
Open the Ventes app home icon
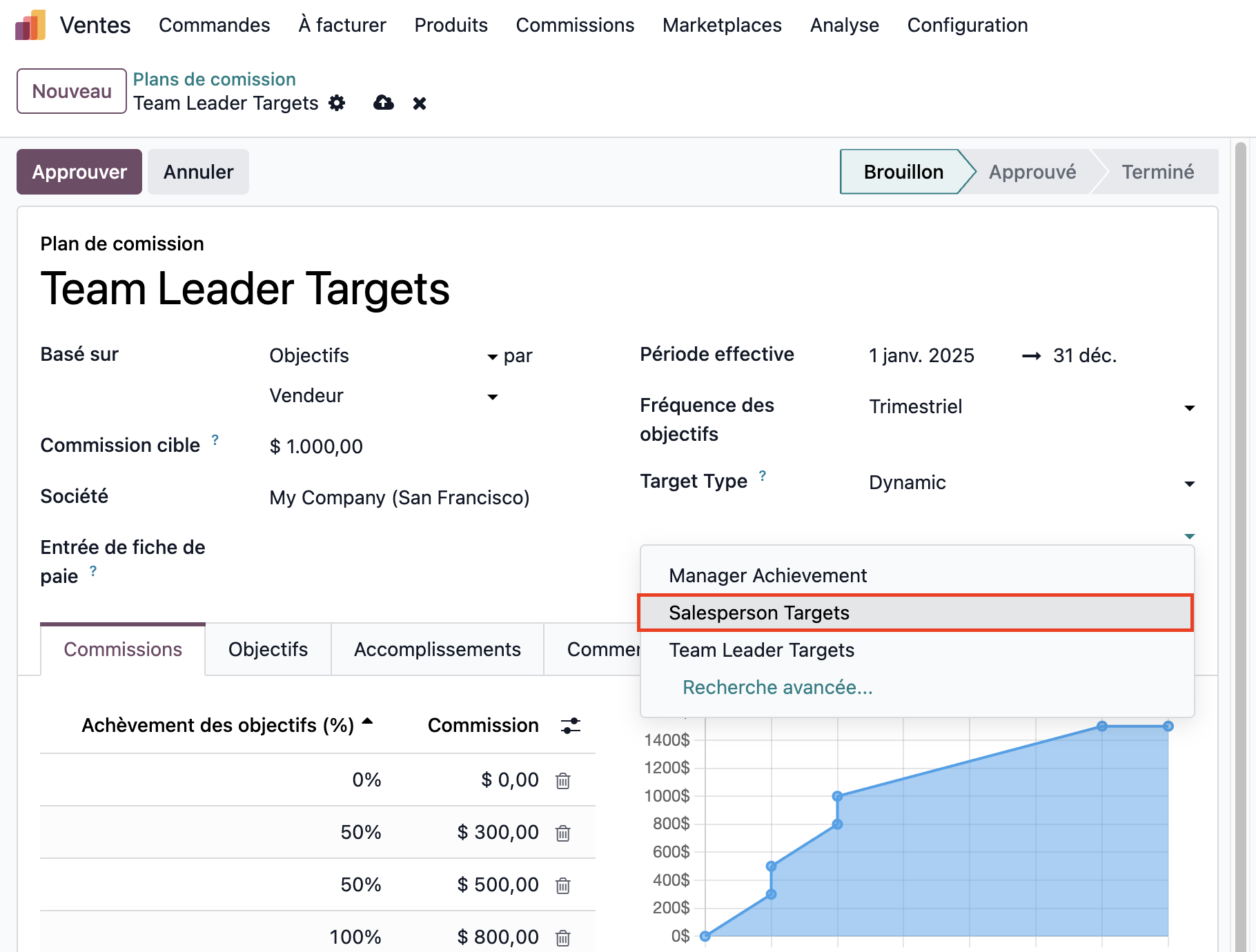tap(30, 26)
